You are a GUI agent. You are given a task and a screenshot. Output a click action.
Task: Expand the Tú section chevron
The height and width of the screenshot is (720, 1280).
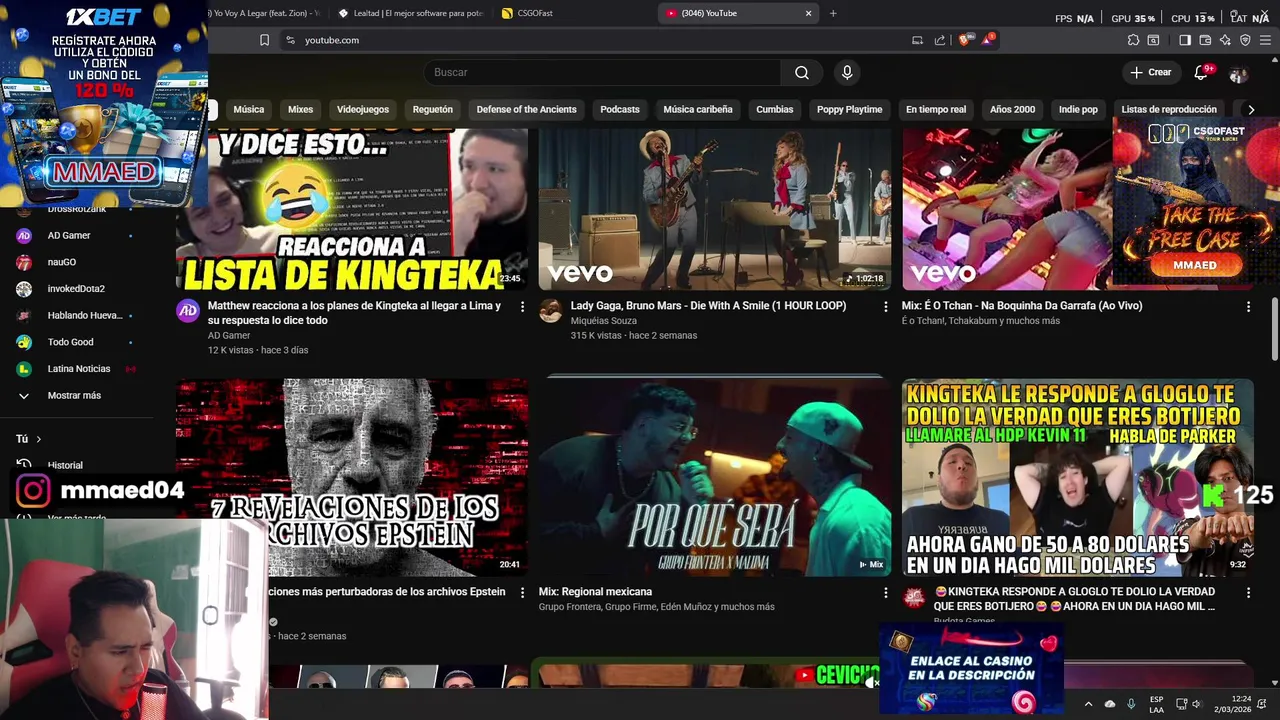38,439
